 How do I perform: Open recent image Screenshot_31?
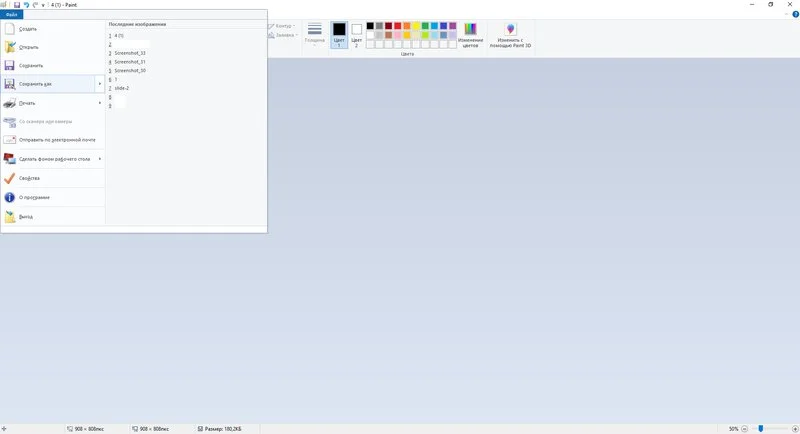point(130,62)
